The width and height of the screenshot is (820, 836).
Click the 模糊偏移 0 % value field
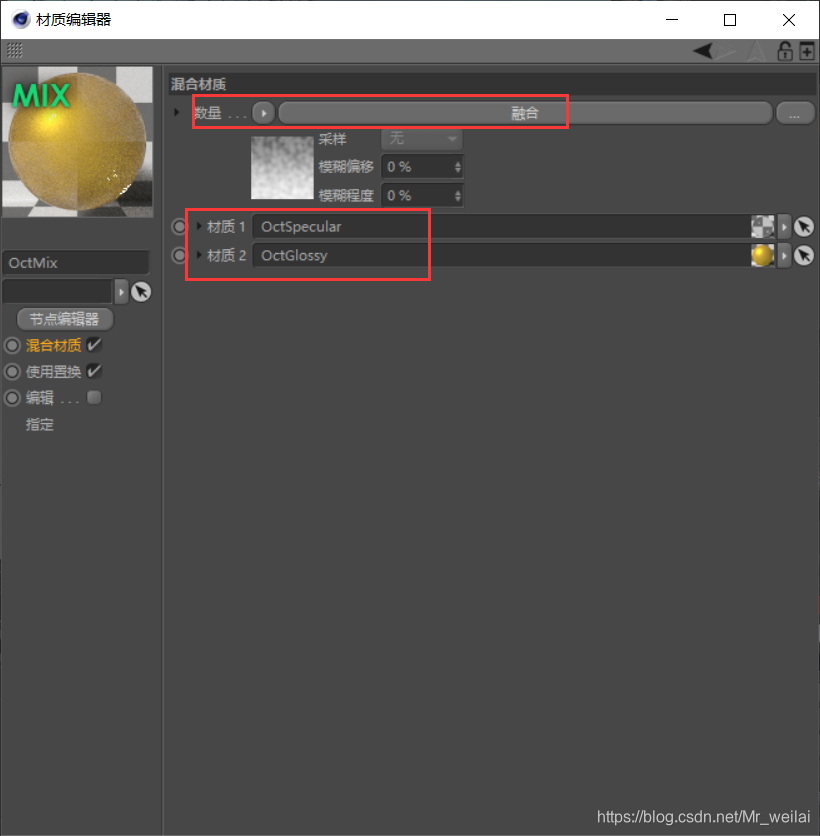(417, 167)
